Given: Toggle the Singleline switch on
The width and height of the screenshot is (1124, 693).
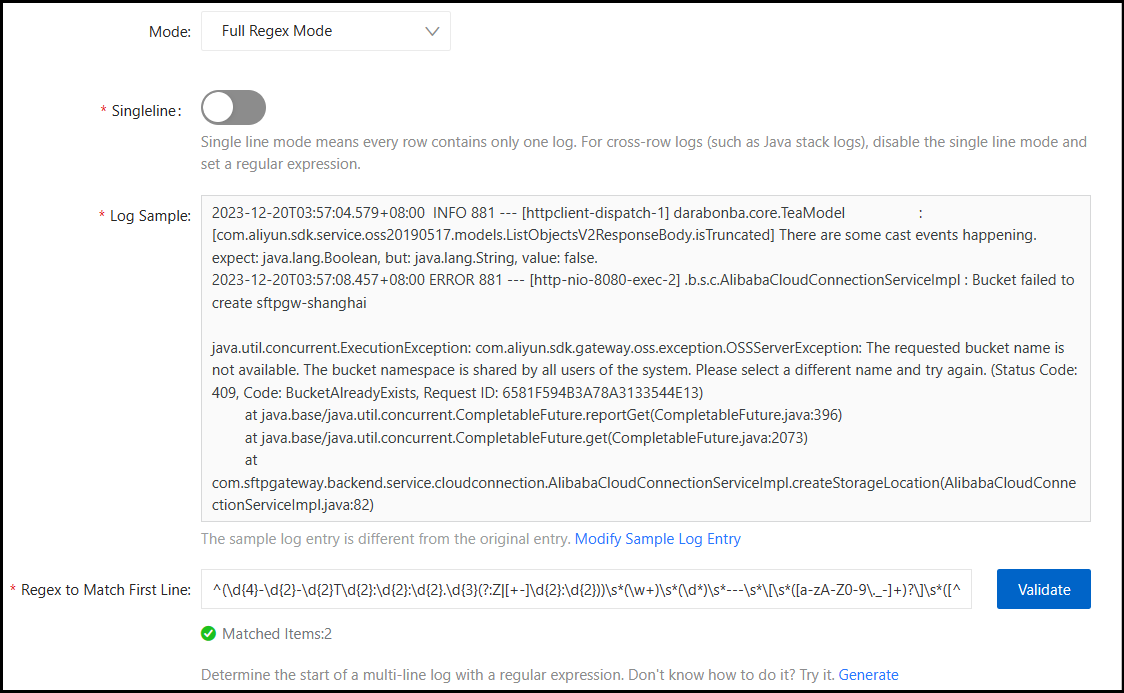Looking at the screenshot, I should pos(233,108).
